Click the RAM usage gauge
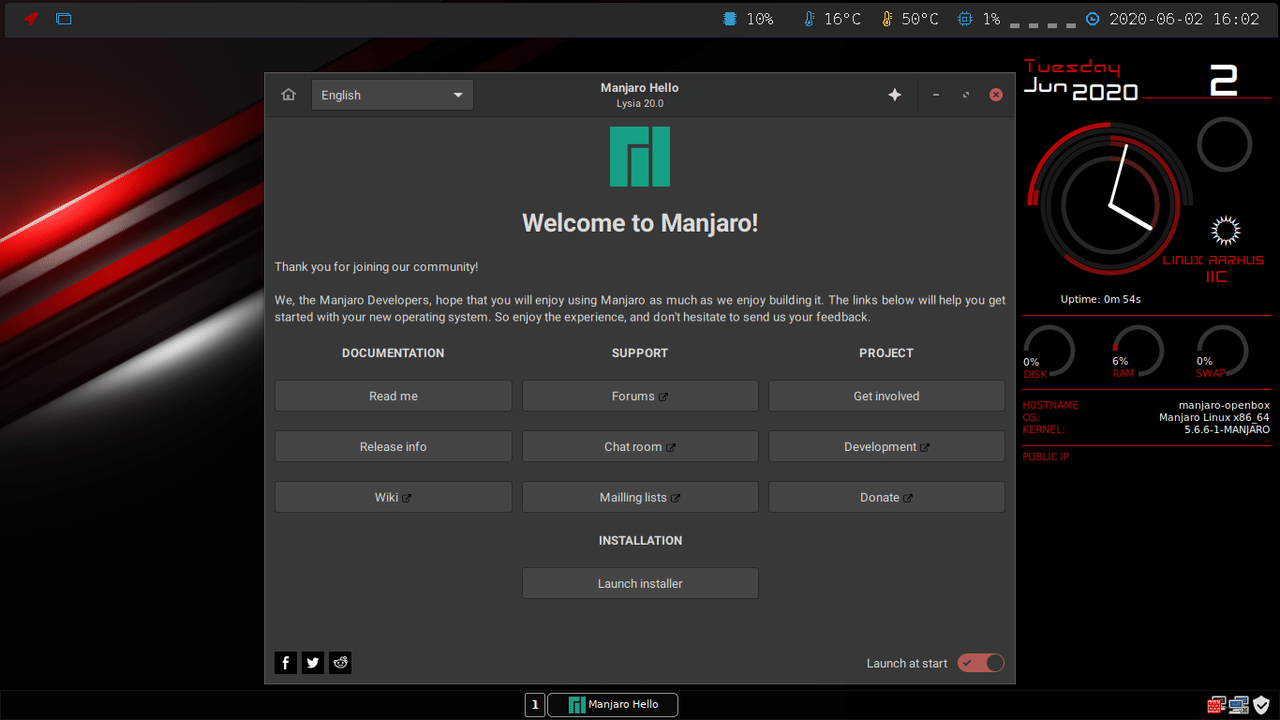 [x=1137, y=352]
